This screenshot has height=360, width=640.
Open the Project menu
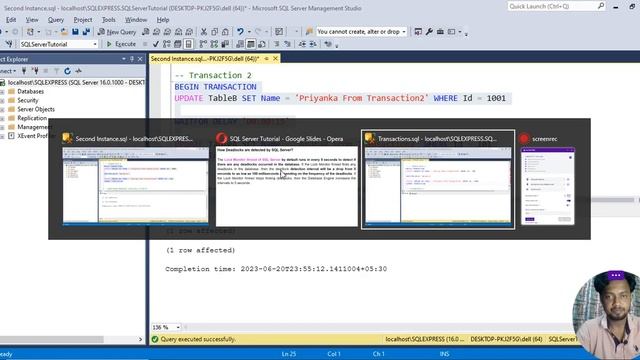click(82, 20)
